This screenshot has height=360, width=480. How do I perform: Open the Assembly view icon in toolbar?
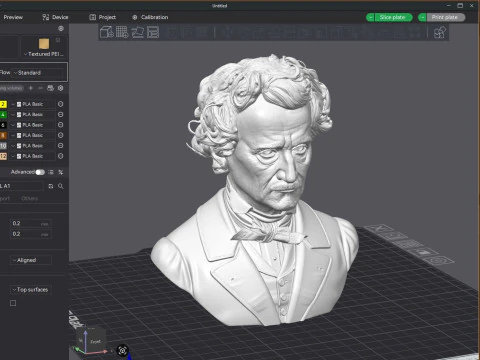click(x=440, y=33)
